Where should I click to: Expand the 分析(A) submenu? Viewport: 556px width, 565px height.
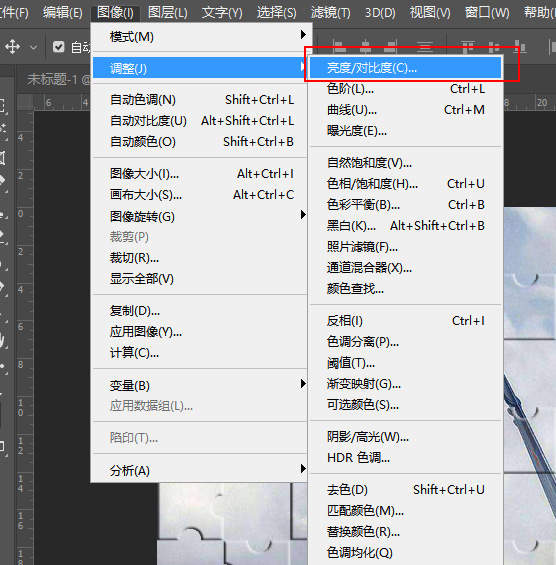pos(200,470)
